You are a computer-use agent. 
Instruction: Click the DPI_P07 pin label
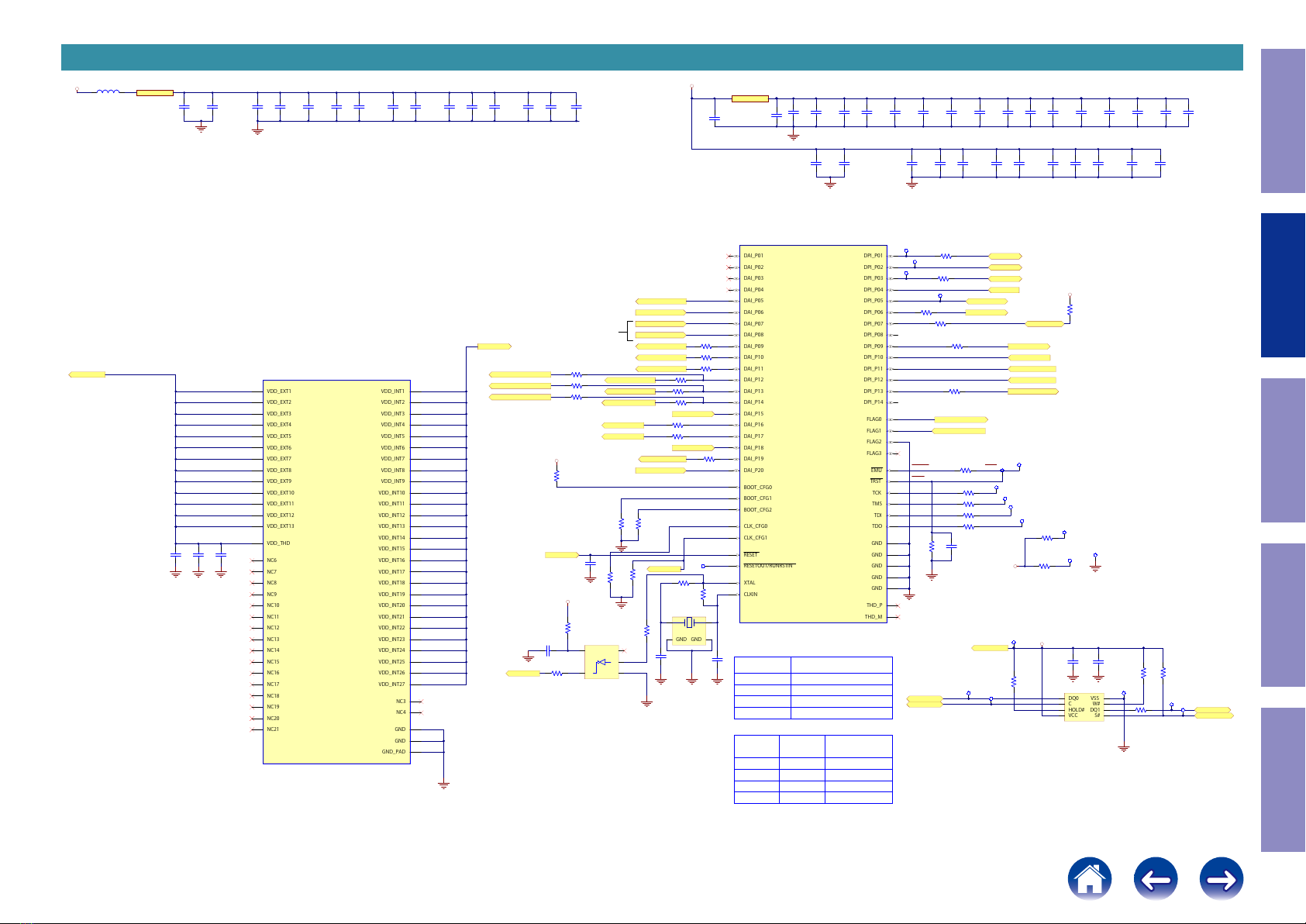874,324
